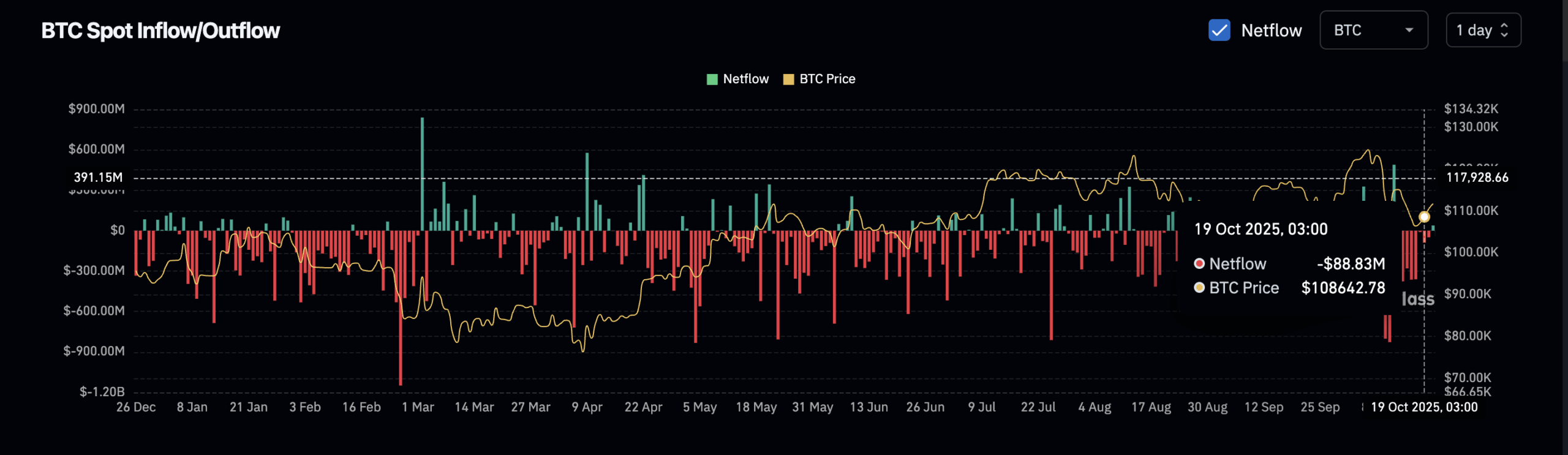Click the red Netflow dot in tooltip

click(x=1199, y=263)
